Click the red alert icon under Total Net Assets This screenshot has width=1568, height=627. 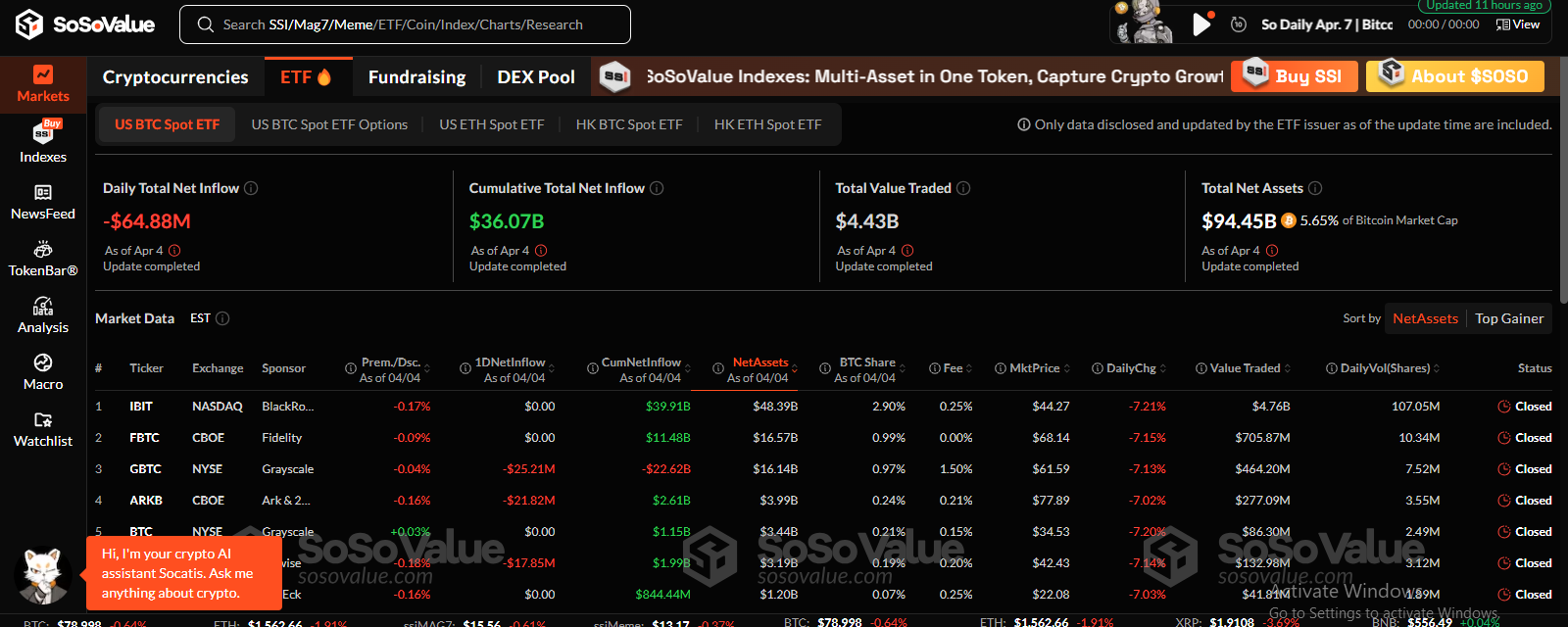(1272, 251)
